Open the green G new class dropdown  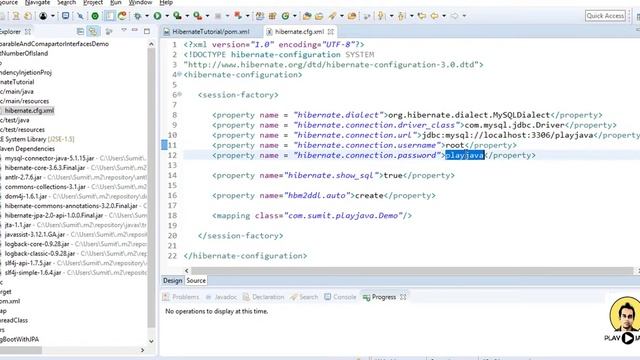294,16
